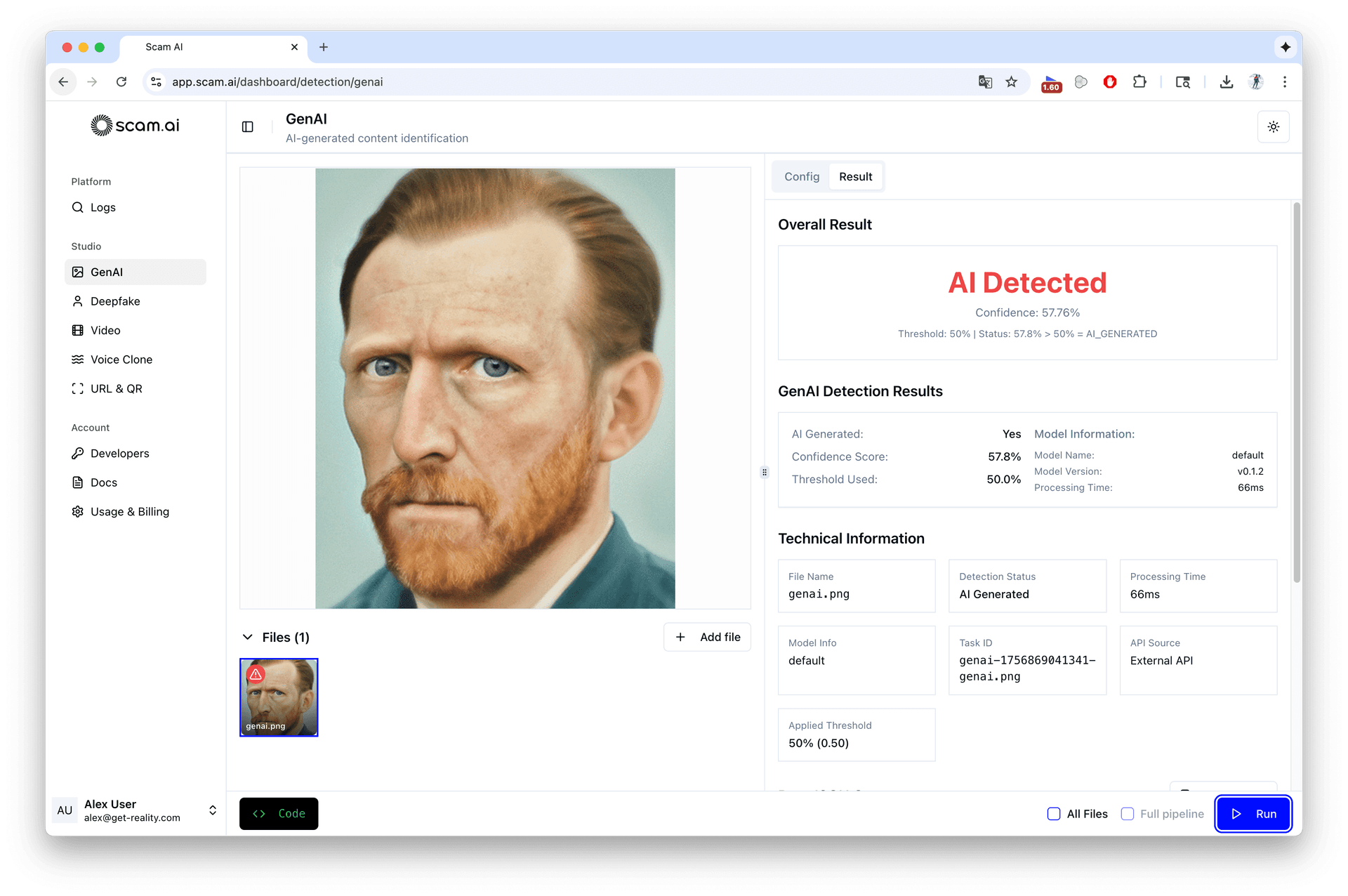Select the genai.png file thumbnail

coord(279,697)
